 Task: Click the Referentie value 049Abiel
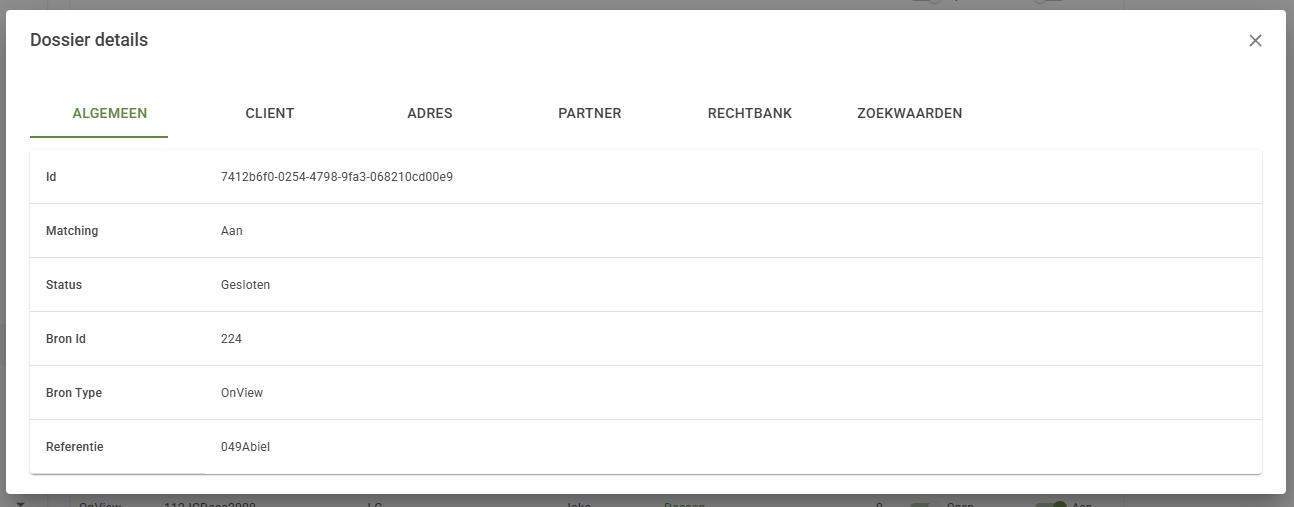245,447
